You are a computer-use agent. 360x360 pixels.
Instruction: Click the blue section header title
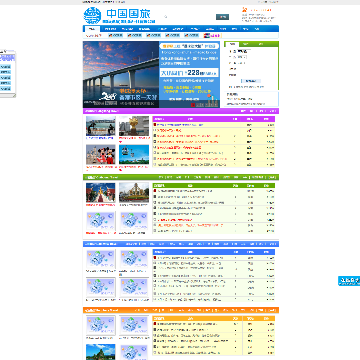point(100,244)
